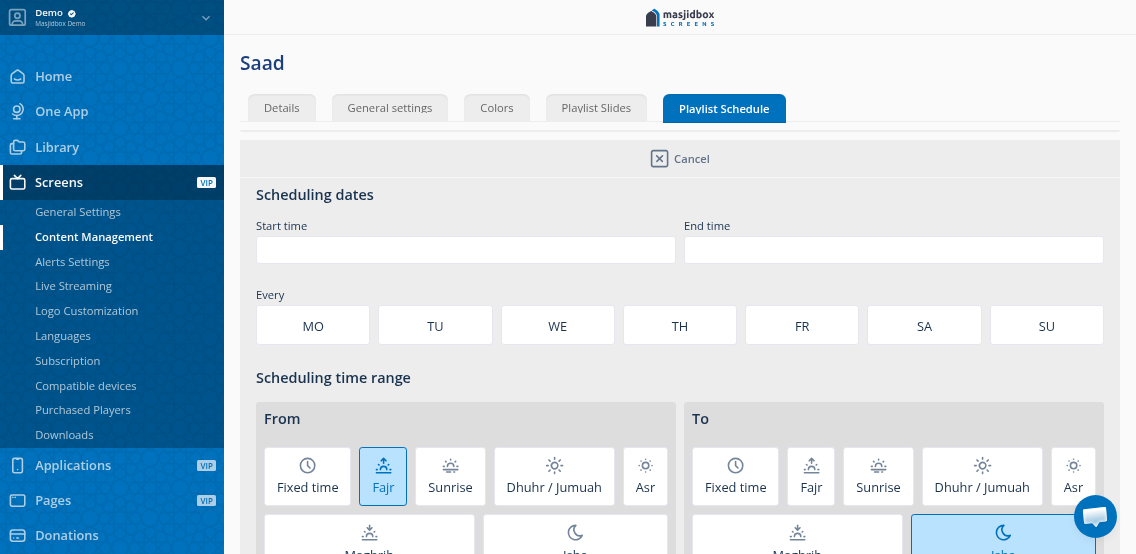Open Alerts Settings in the sidebar
Viewport: 1136px width, 554px height.
[x=72, y=261]
